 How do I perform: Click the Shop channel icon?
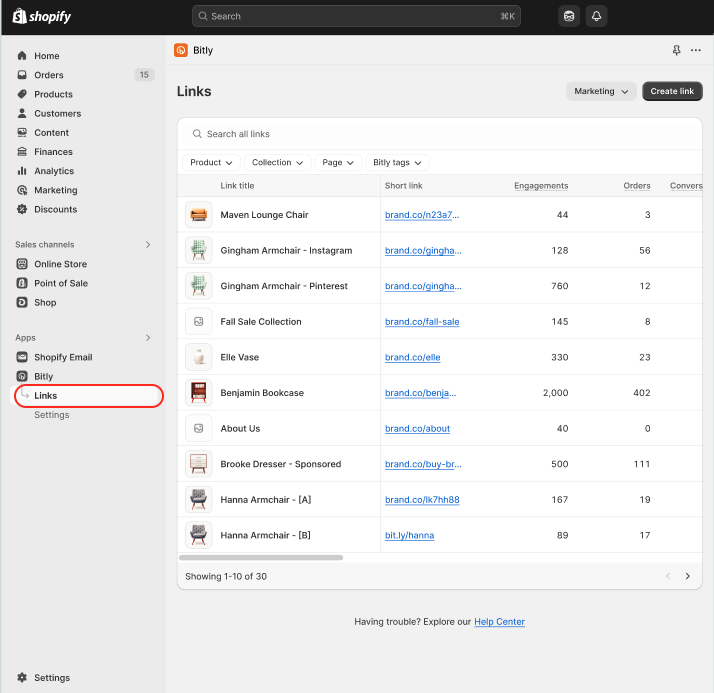(x=22, y=302)
